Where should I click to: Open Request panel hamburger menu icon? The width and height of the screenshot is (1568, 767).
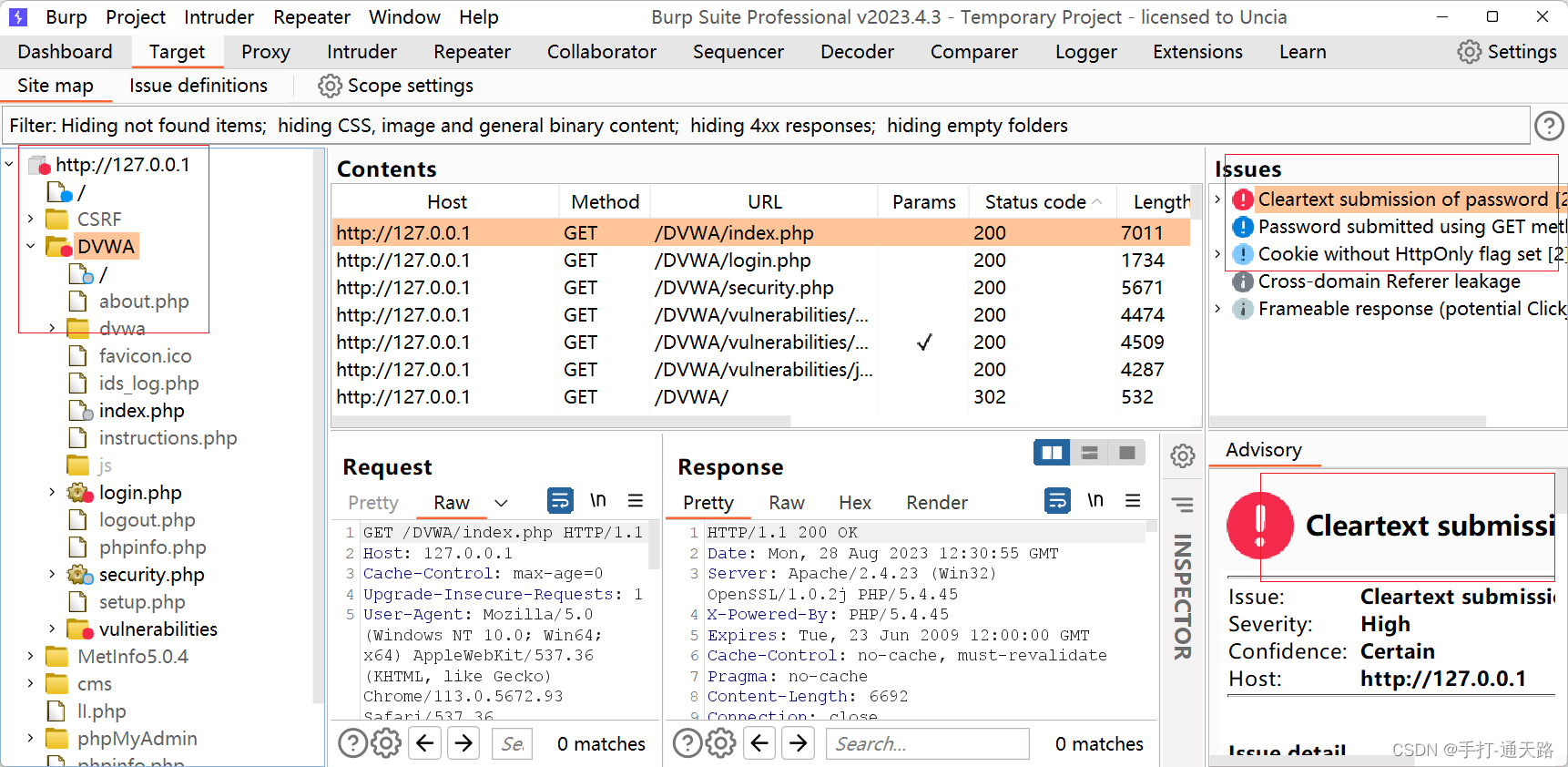click(x=636, y=500)
